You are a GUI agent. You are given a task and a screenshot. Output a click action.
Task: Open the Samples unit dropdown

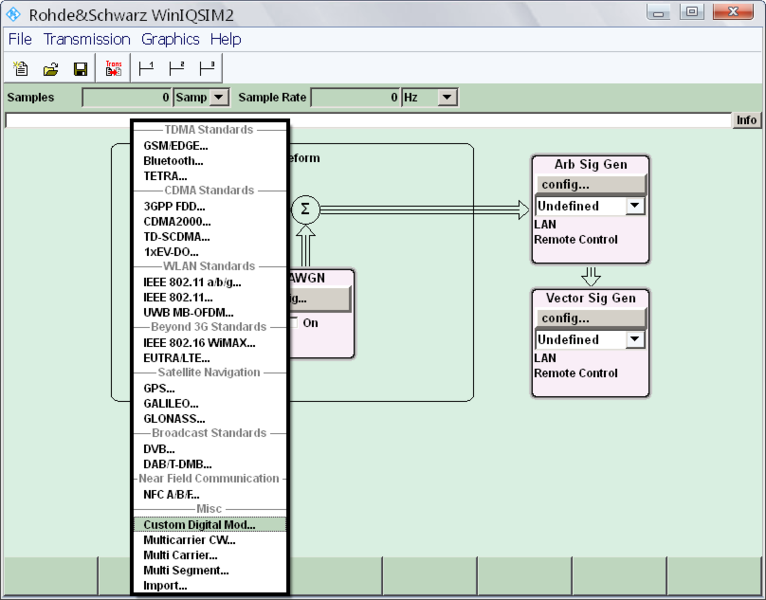coord(219,97)
